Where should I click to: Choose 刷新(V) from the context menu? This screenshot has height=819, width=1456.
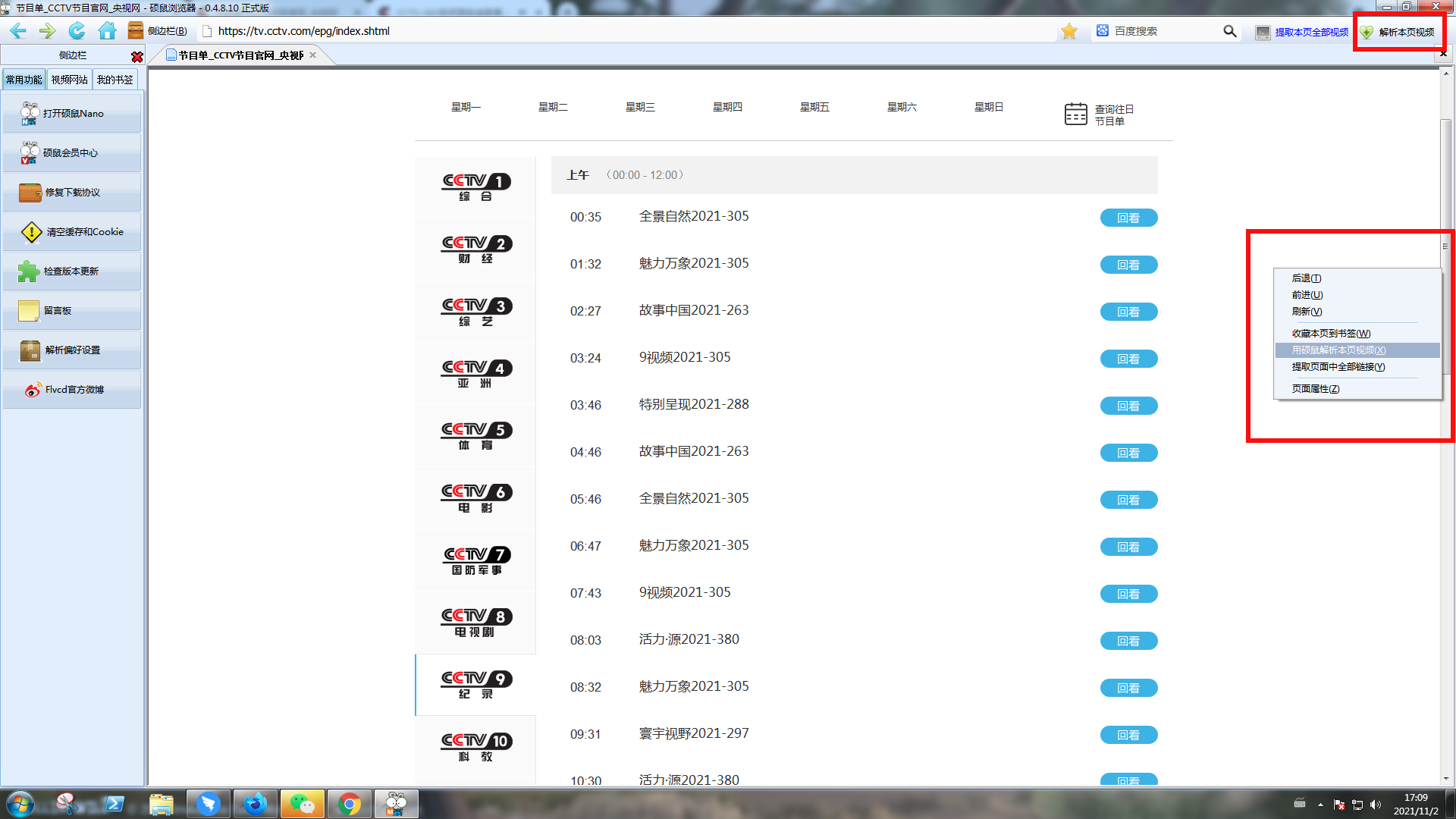coord(1357,312)
